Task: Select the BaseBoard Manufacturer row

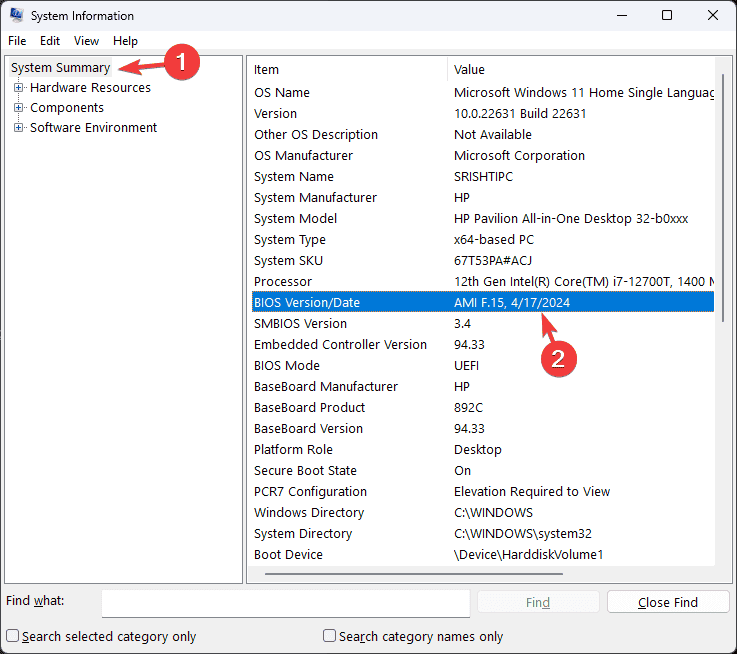Action: point(483,386)
